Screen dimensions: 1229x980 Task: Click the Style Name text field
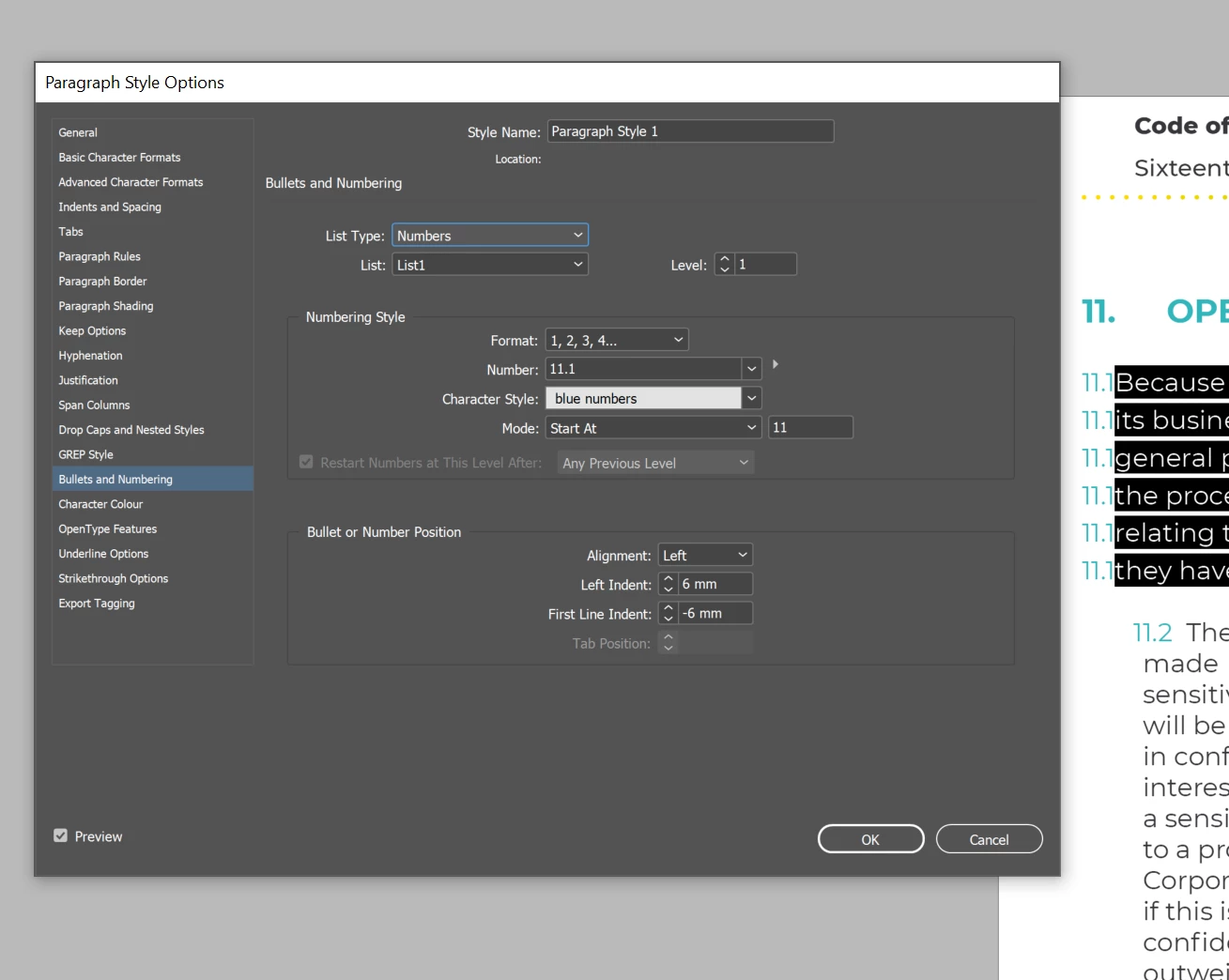tap(690, 131)
